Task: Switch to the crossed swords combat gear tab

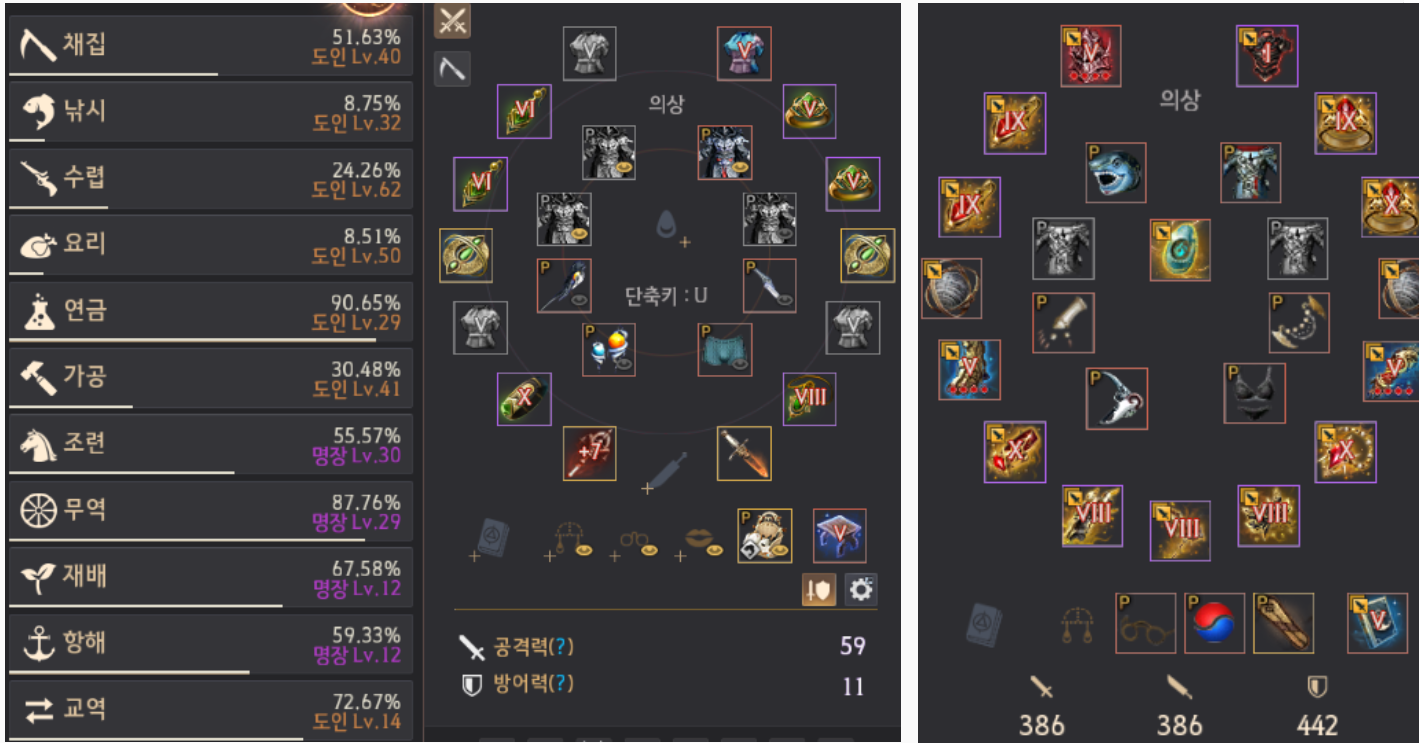Action: [x=452, y=20]
